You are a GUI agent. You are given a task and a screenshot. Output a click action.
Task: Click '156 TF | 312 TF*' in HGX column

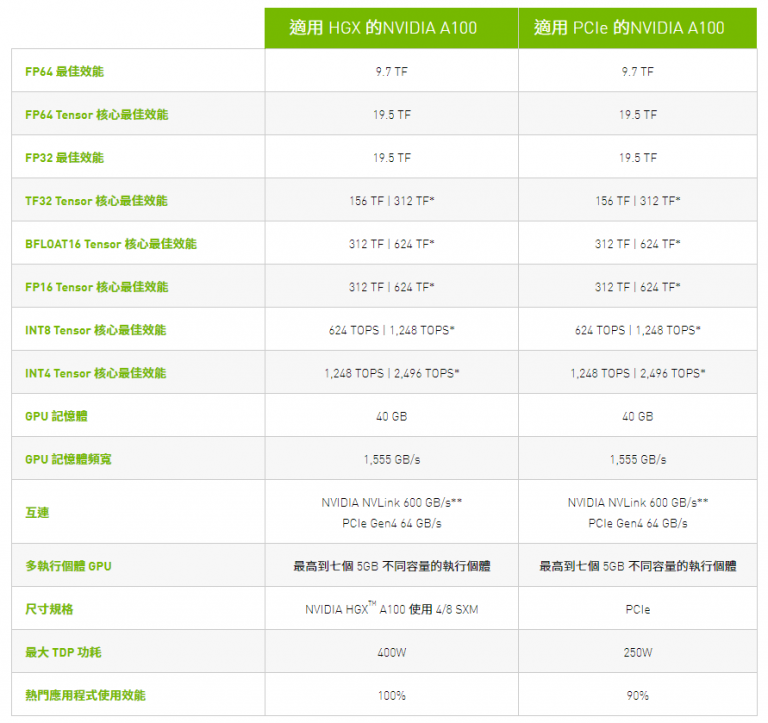[392, 201]
